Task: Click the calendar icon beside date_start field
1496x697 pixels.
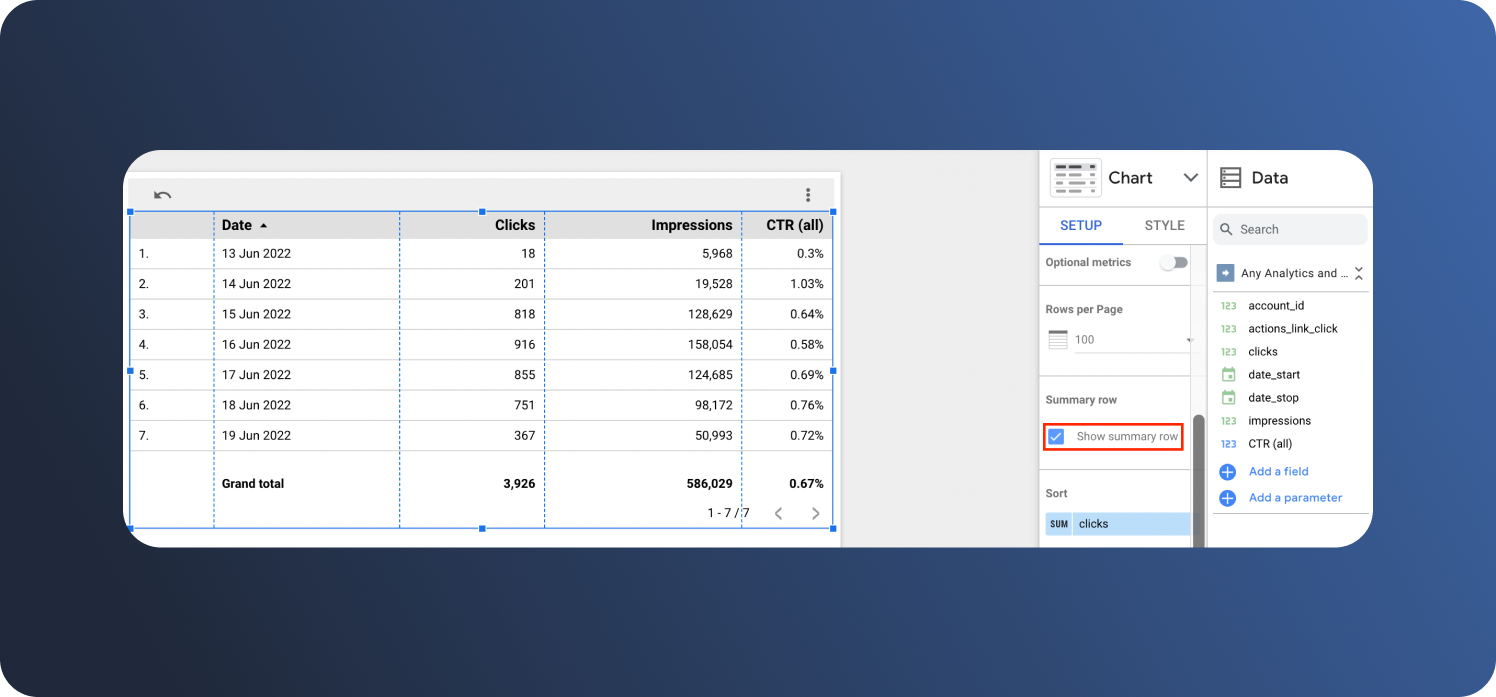Action: click(1228, 374)
